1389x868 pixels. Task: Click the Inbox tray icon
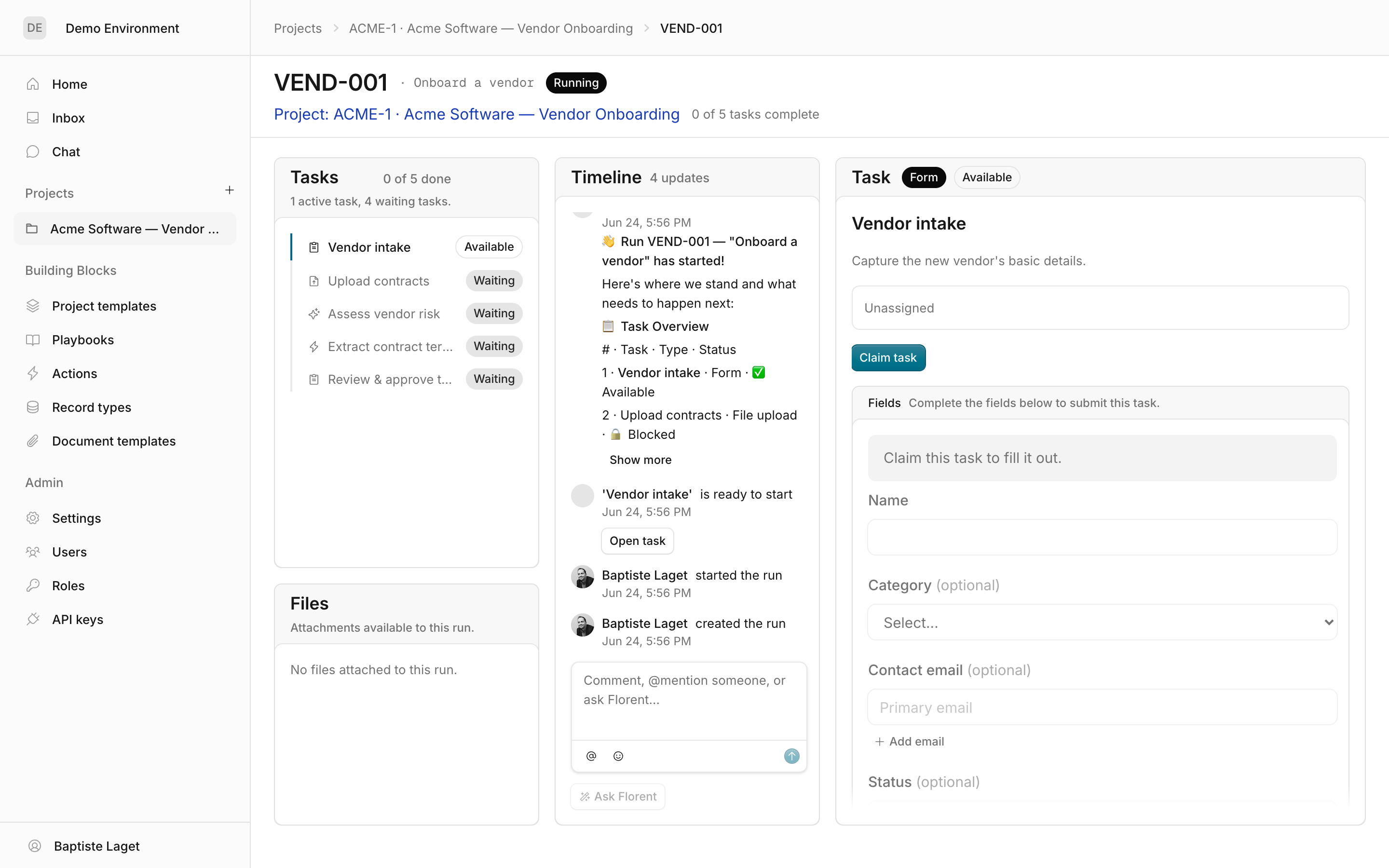coord(33,118)
